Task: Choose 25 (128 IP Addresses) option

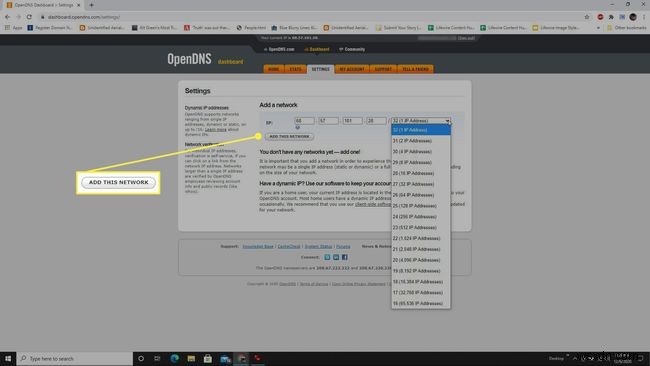Action: [x=421, y=206]
